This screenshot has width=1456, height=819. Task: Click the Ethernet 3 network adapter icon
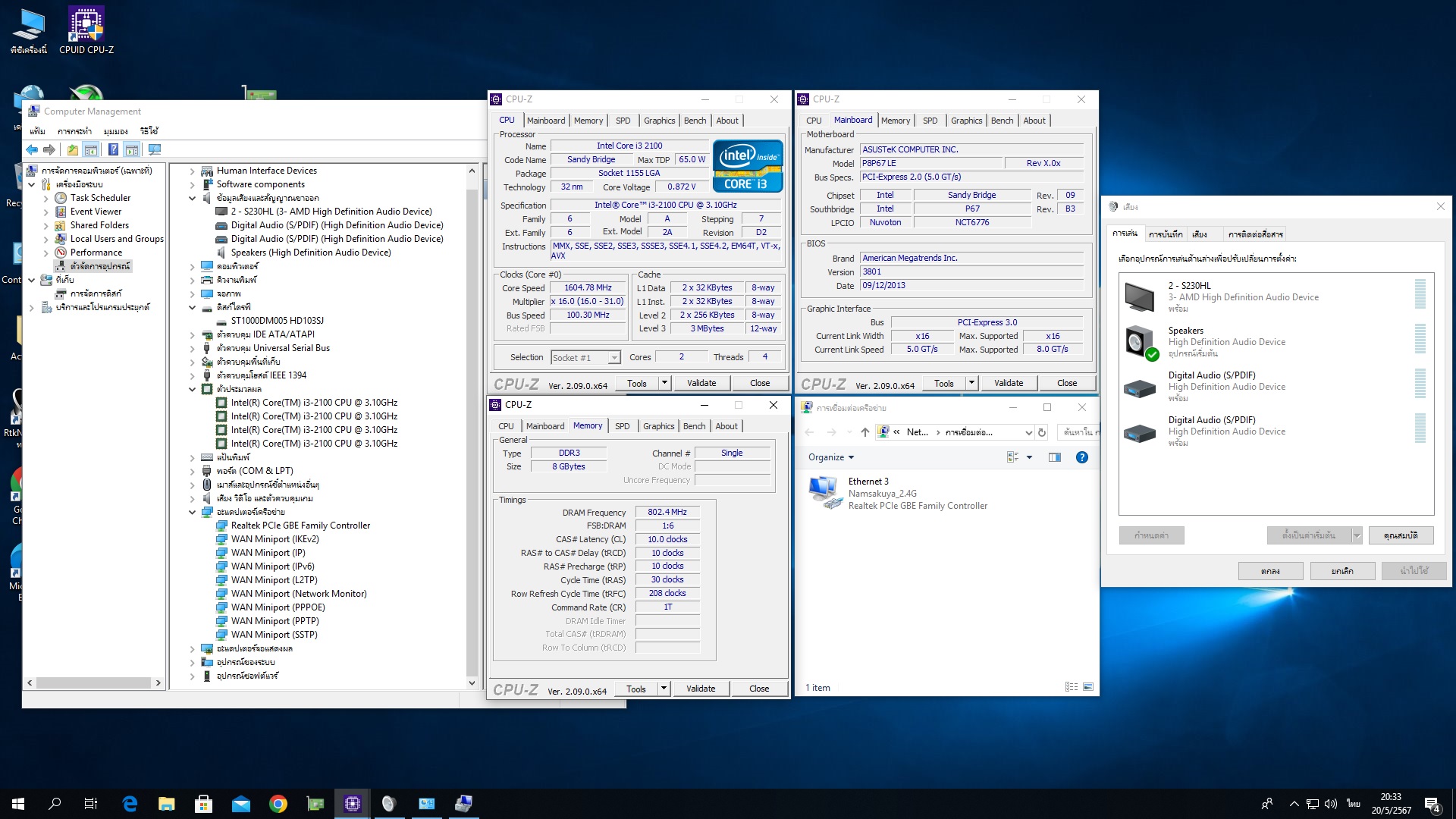[x=826, y=492]
